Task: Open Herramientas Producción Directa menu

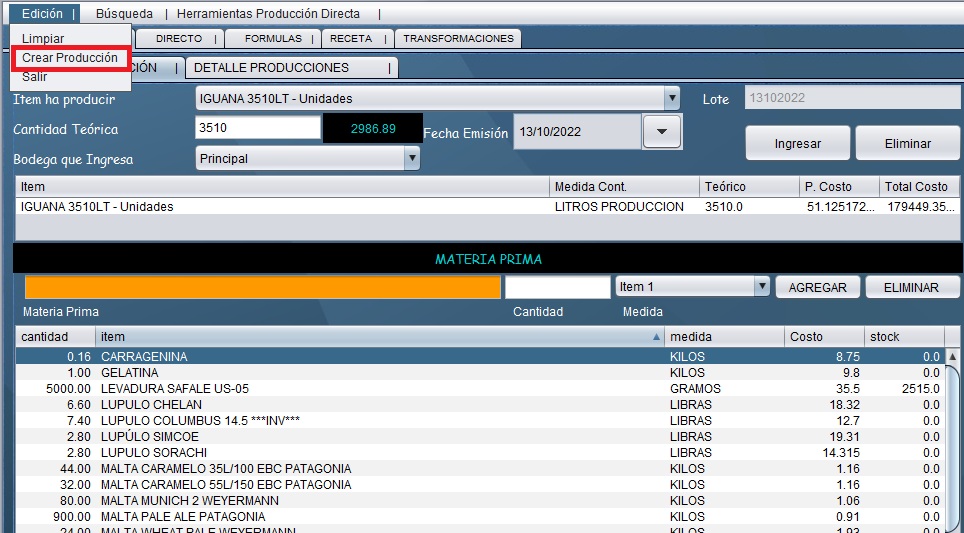Action: pos(268,14)
